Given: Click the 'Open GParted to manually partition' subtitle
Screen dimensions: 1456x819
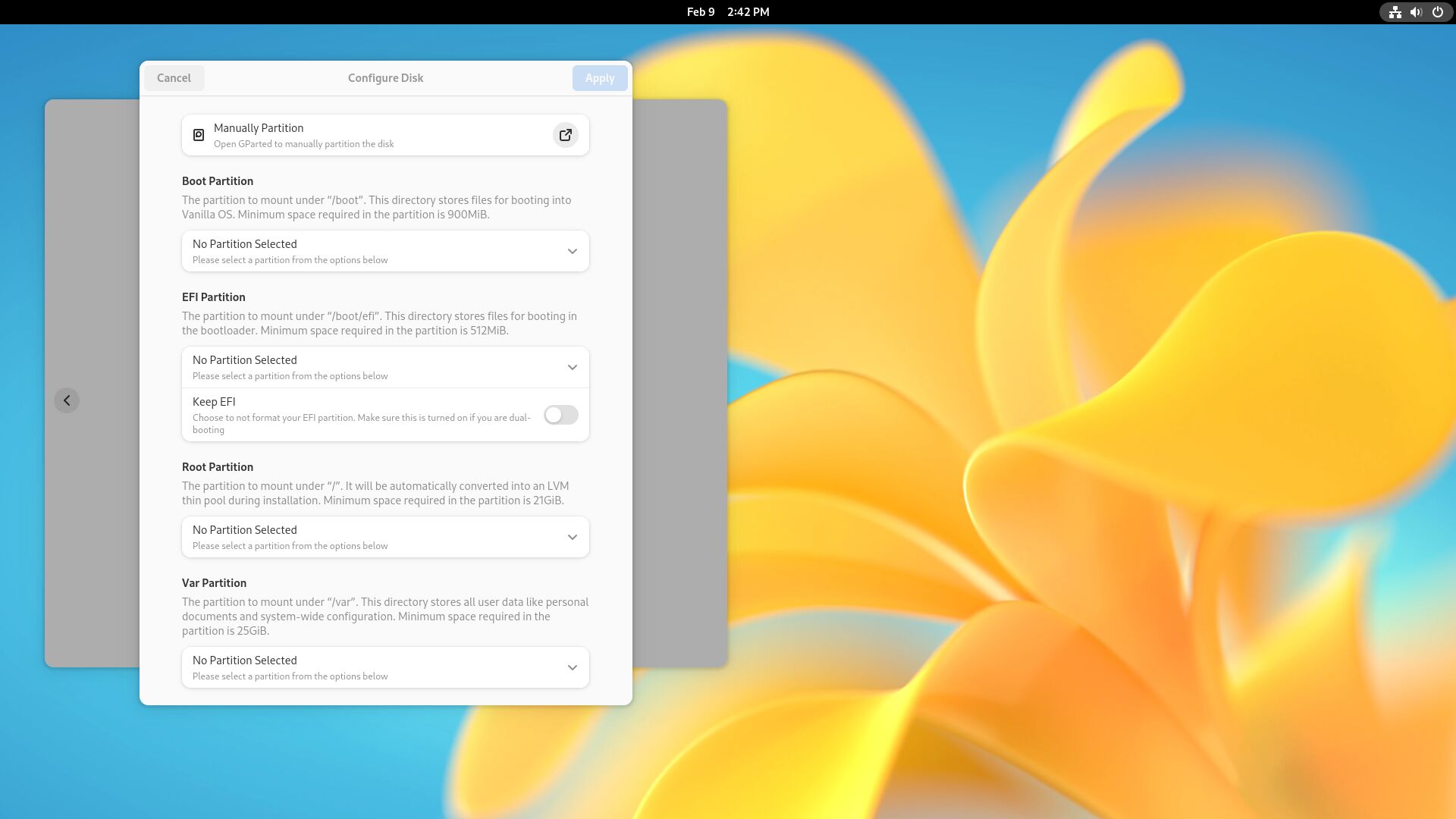Looking at the screenshot, I should click(303, 144).
